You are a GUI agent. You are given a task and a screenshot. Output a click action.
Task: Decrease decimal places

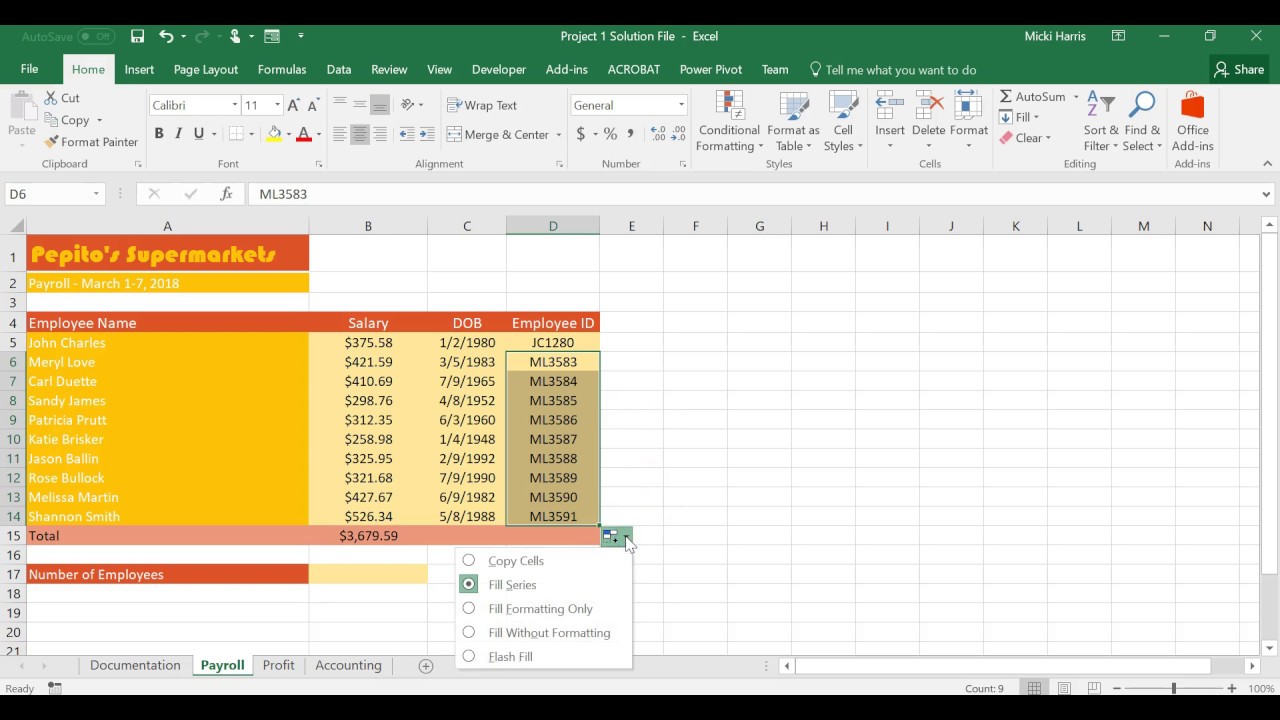pyautogui.click(x=678, y=134)
